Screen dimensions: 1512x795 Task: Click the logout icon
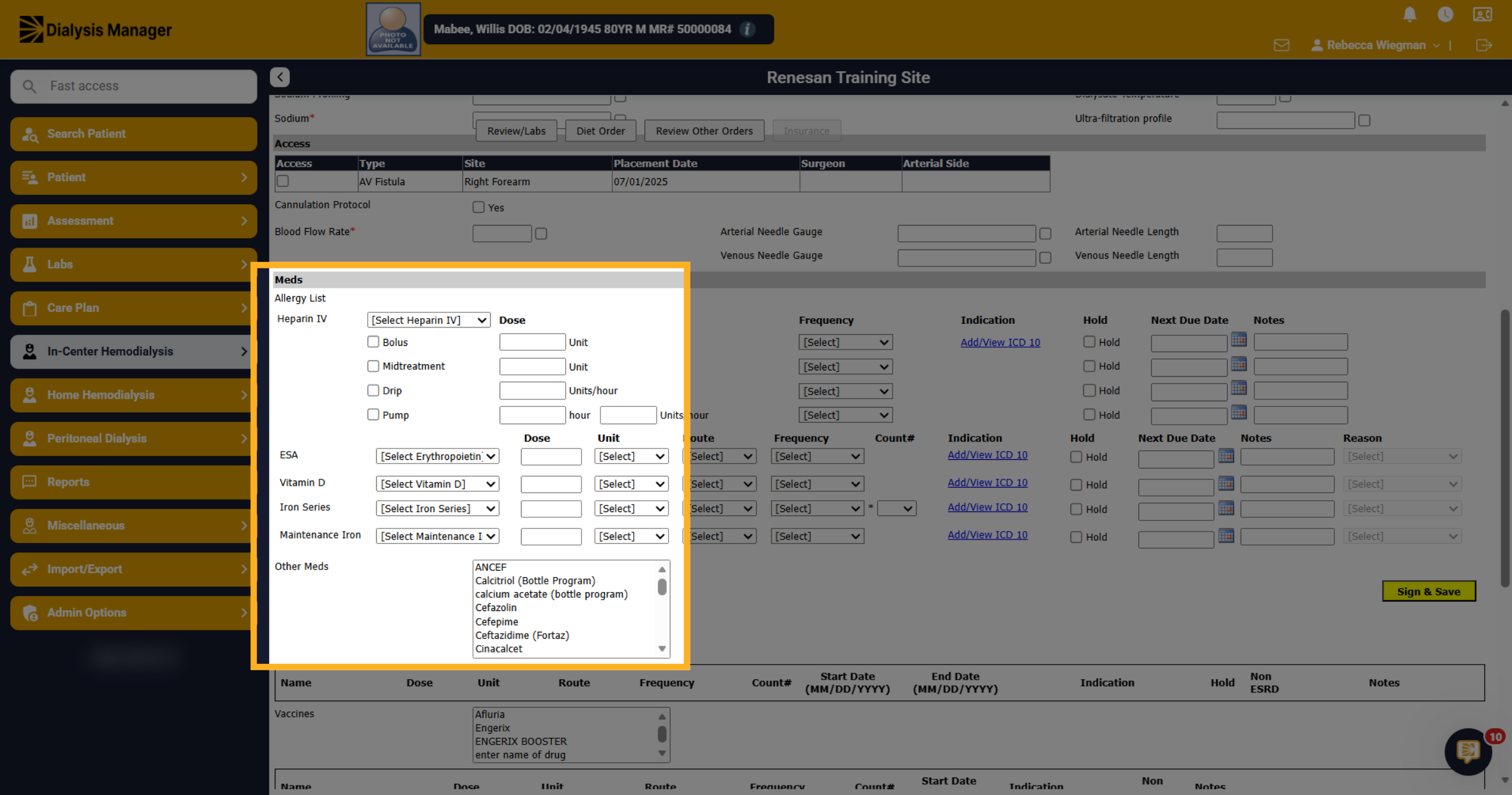point(1484,45)
